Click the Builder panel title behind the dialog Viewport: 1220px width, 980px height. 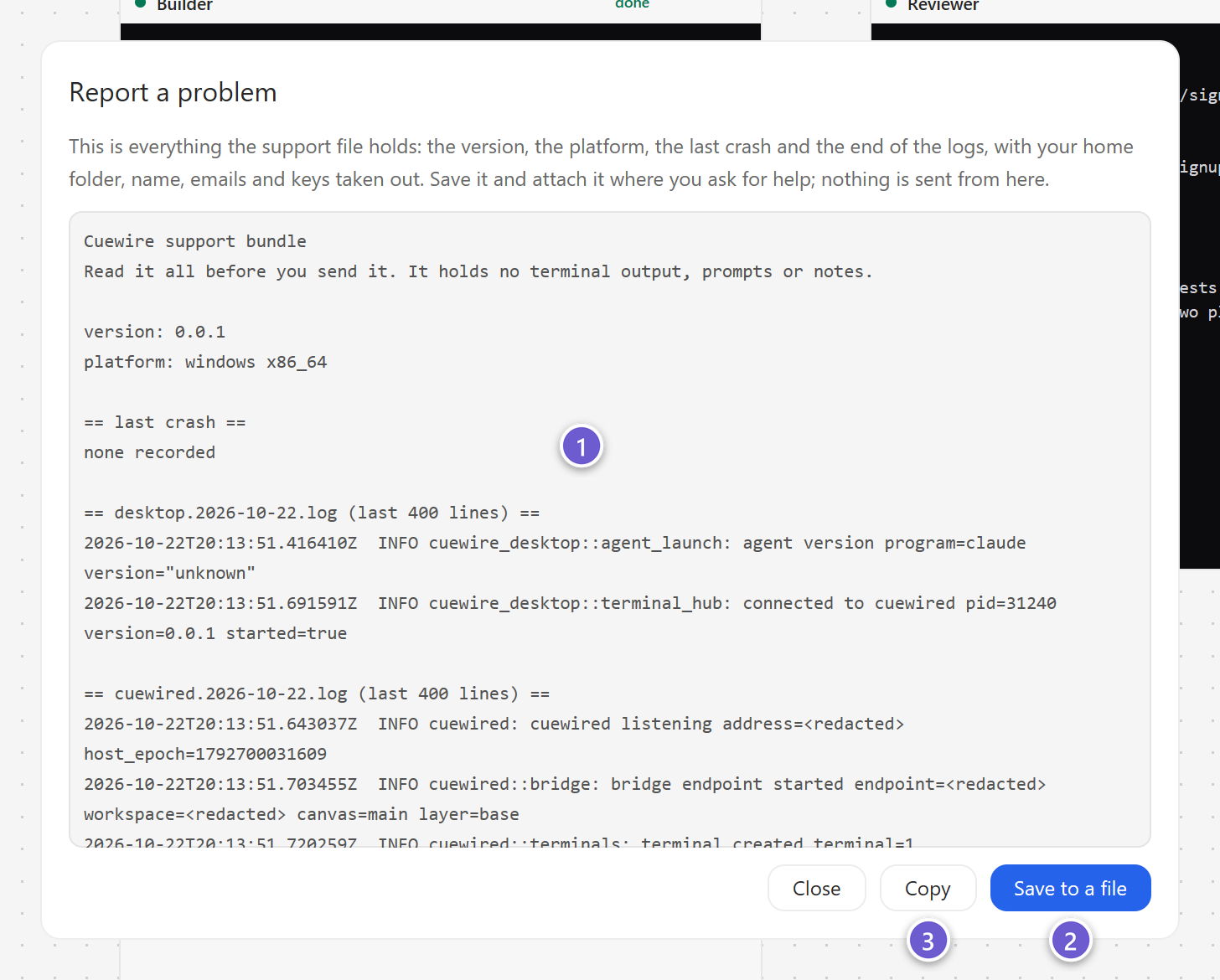tap(184, 5)
